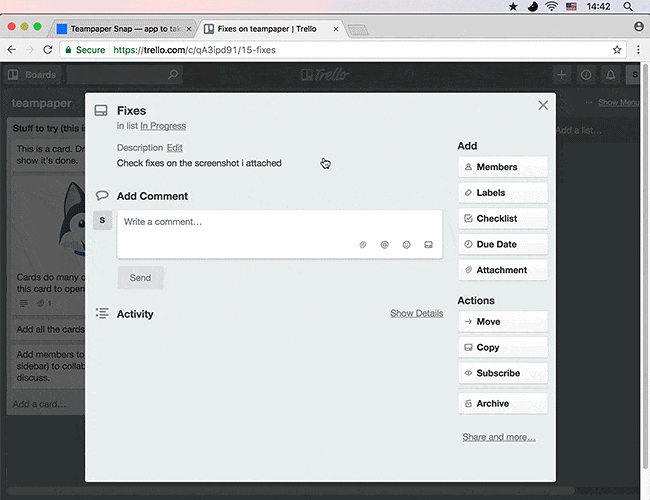The height and width of the screenshot is (500, 650).
Task: Open the Labels picker
Action: (x=502, y=192)
